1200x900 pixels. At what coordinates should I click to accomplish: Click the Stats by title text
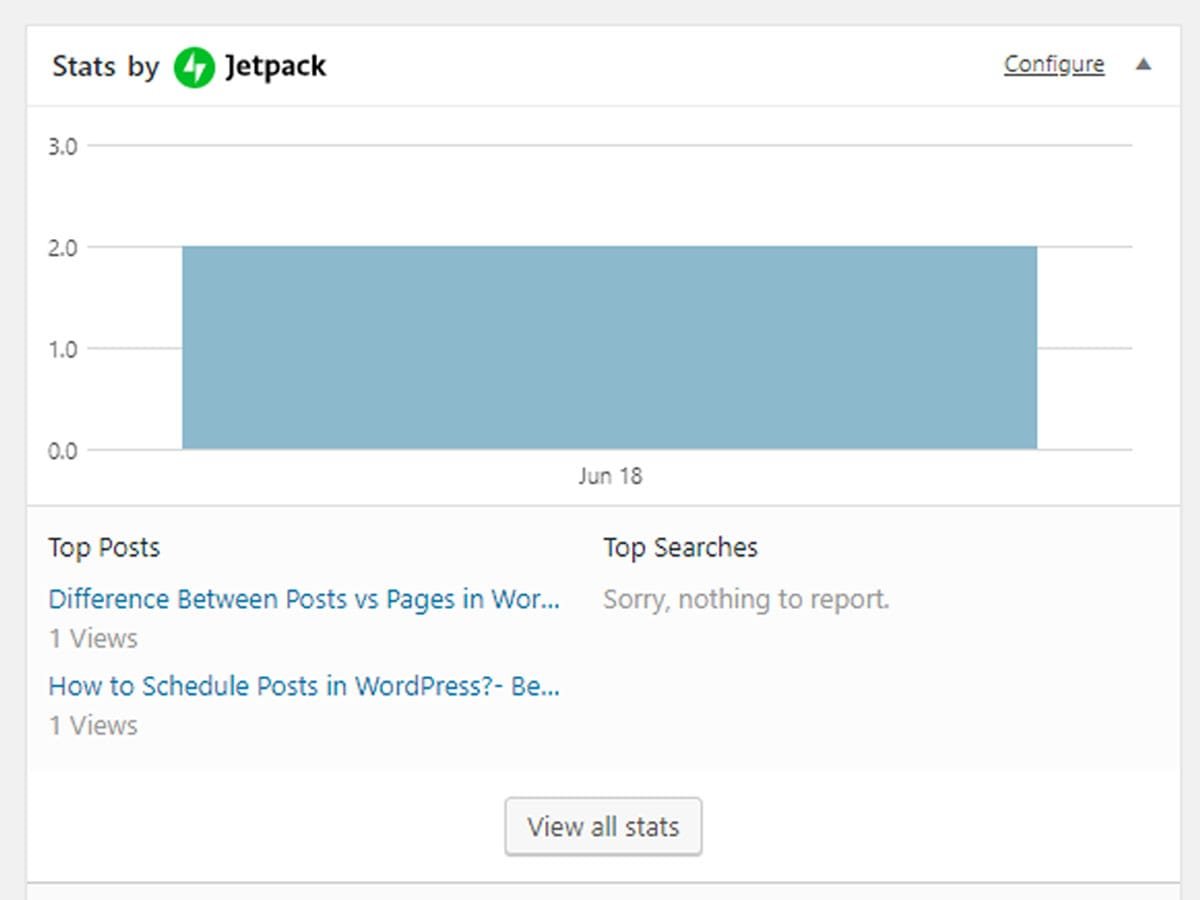(105, 67)
